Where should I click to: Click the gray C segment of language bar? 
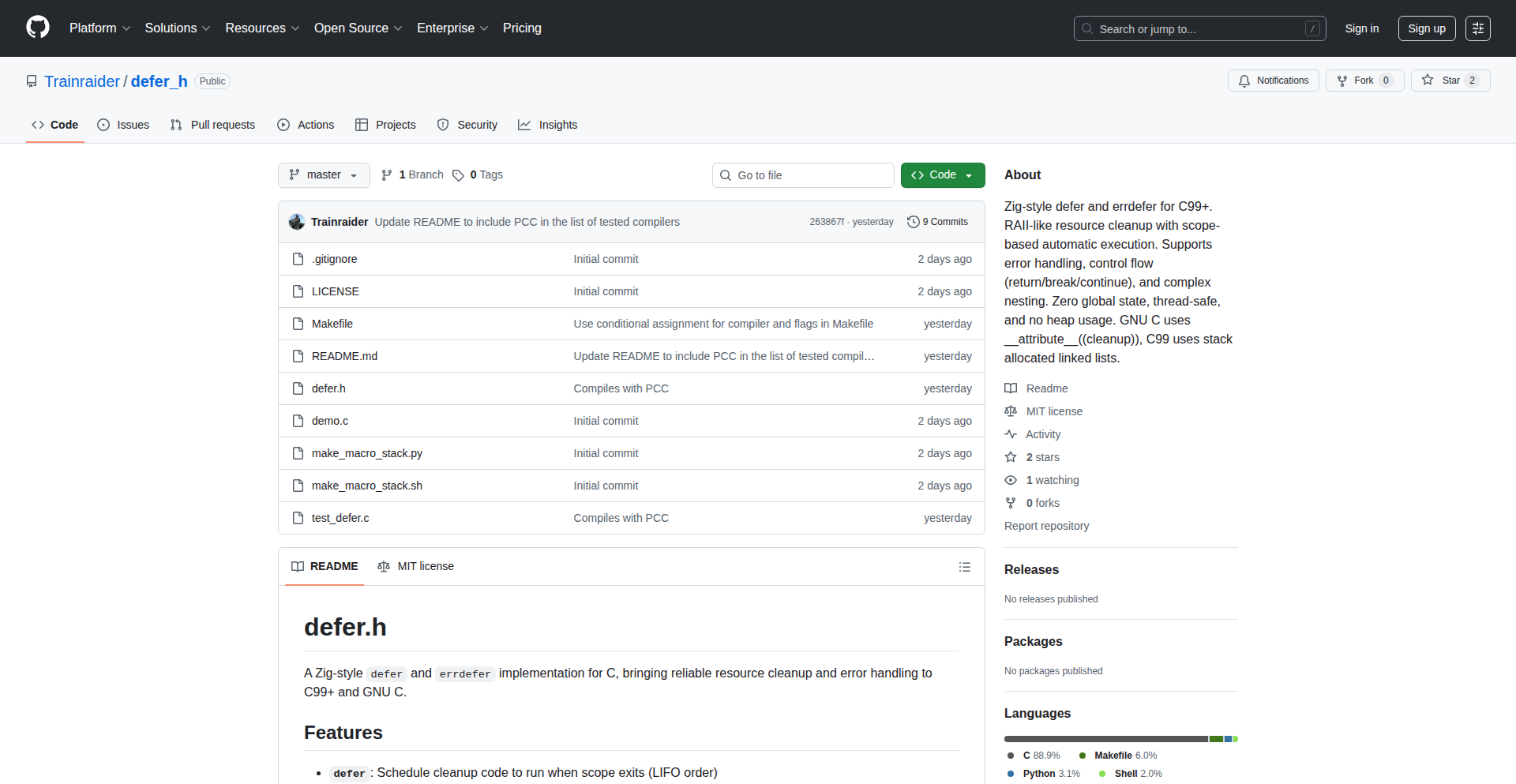click(1105, 739)
